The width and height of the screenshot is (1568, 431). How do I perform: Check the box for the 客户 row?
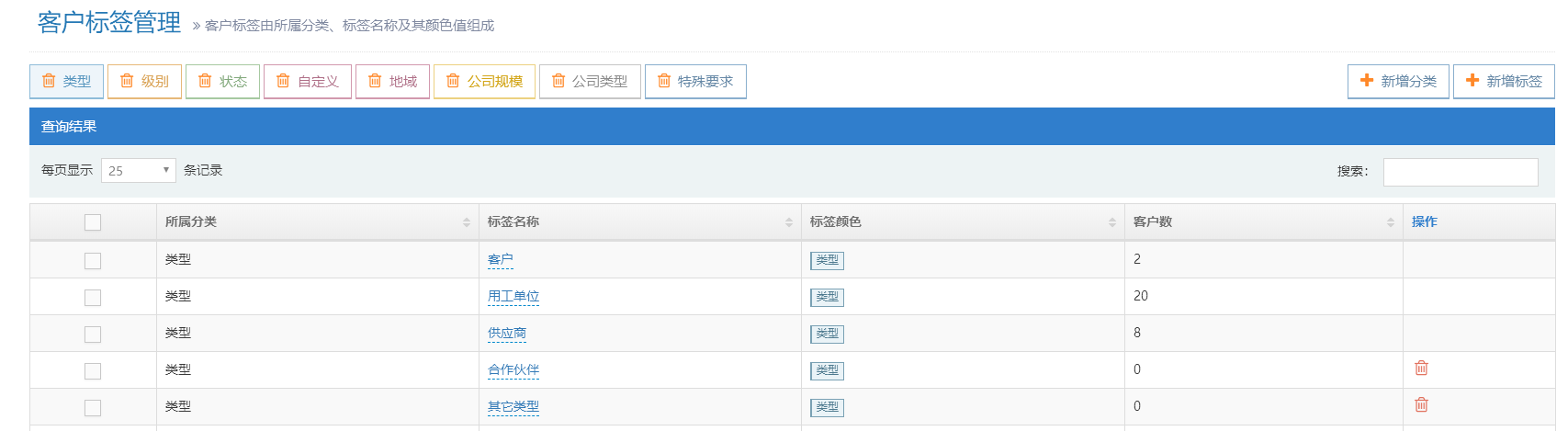93,261
